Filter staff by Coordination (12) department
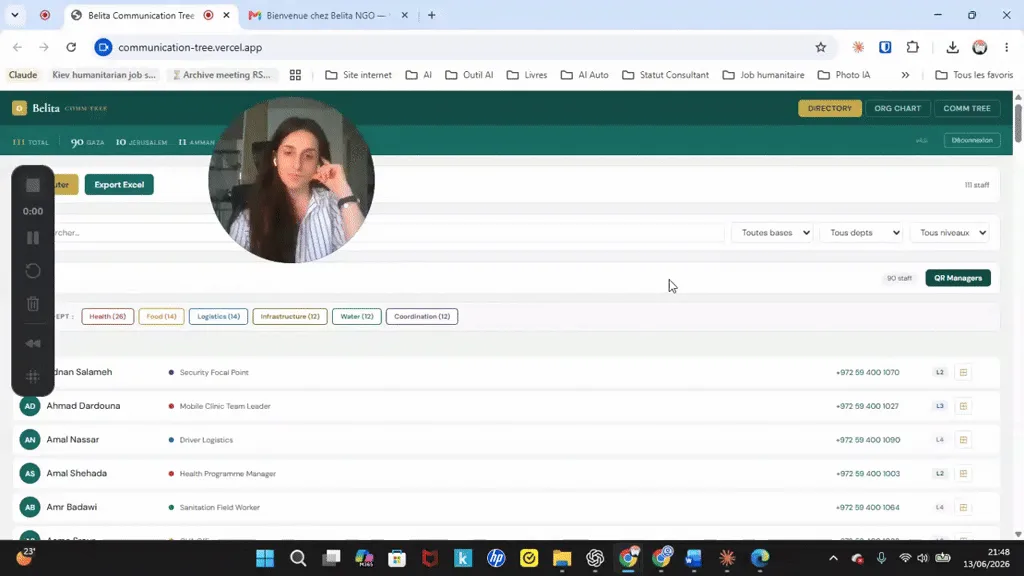The image size is (1024, 576). coord(422,317)
